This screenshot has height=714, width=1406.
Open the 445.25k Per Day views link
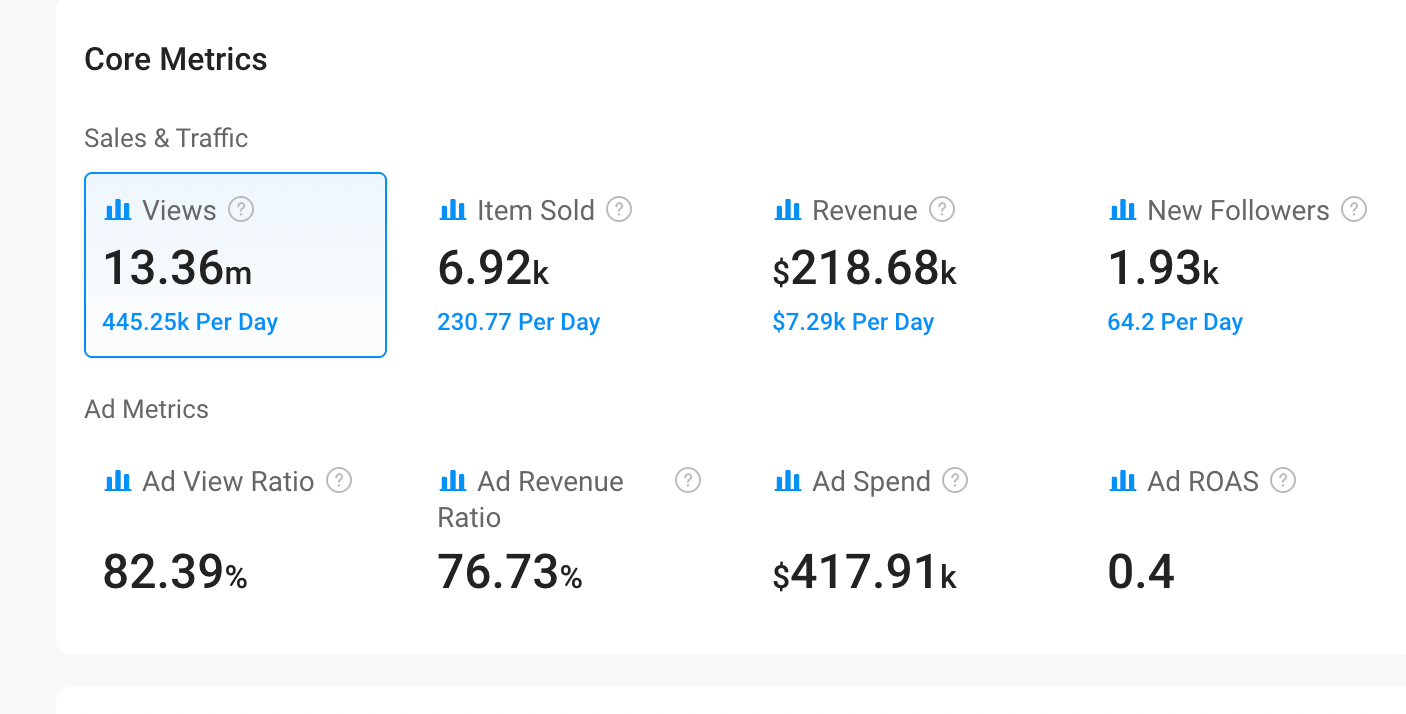tap(190, 323)
